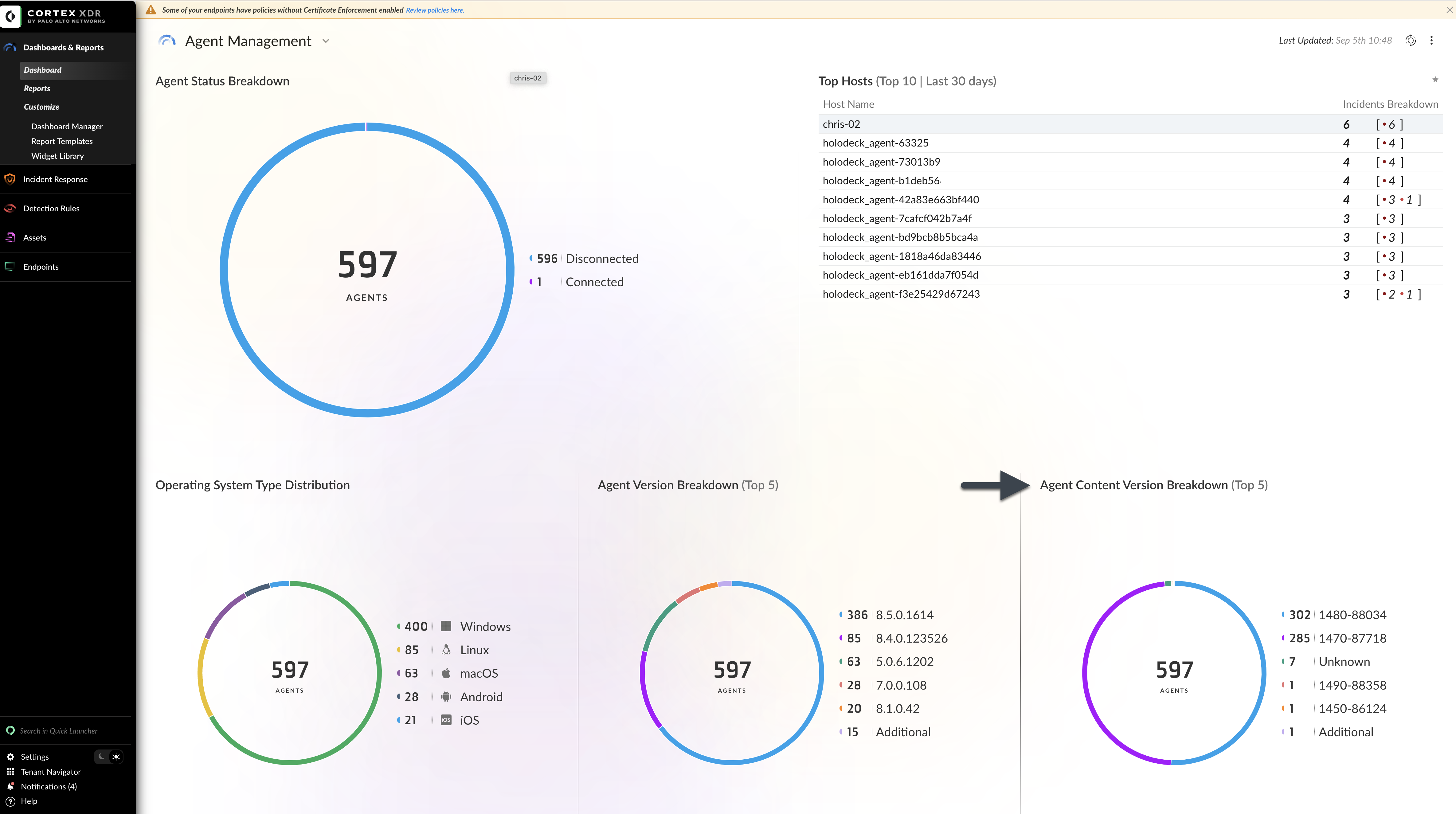
Task: Open Dashboard Manager
Action: click(67, 127)
